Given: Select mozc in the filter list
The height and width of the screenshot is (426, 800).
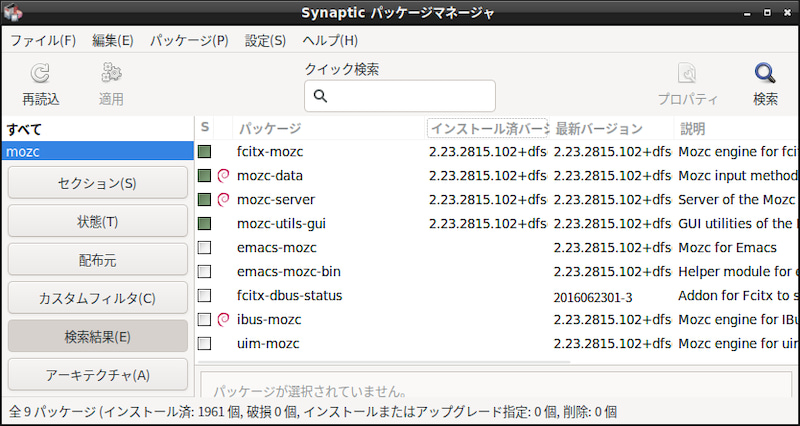Looking at the screenshot, I should click(x=97, y=152).
